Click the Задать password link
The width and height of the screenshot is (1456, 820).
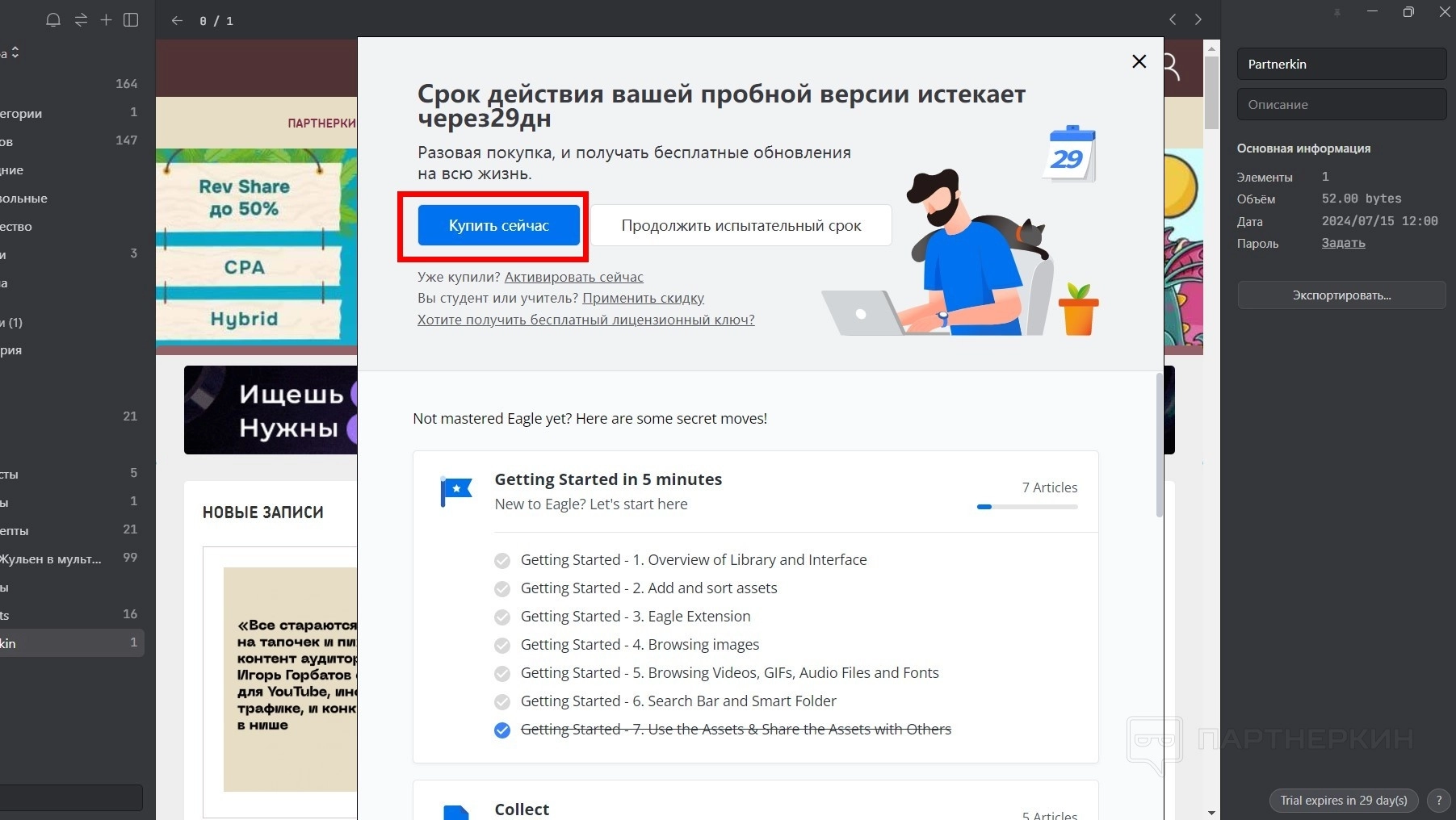point(1344,243)
